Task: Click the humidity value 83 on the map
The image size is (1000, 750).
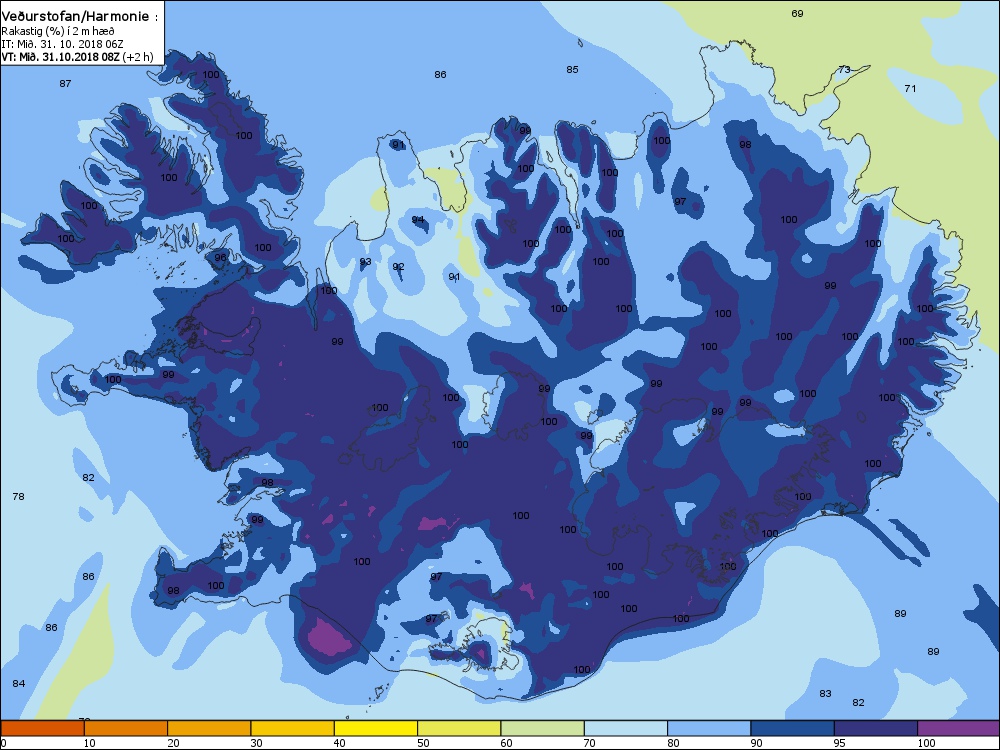Action: (x=825, y=693)
